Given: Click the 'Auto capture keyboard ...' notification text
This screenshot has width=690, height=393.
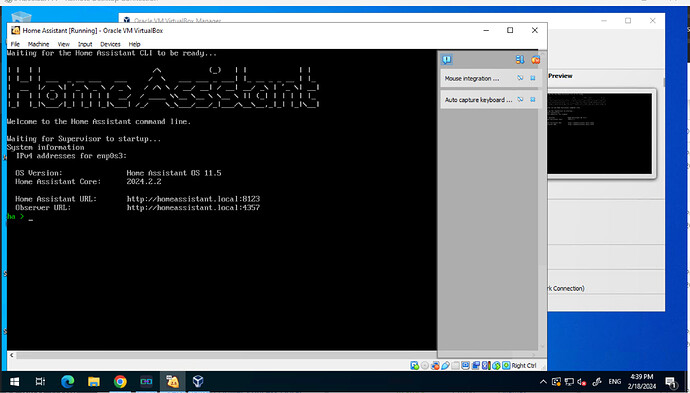Looking at the screenshot, I should 478,100.
